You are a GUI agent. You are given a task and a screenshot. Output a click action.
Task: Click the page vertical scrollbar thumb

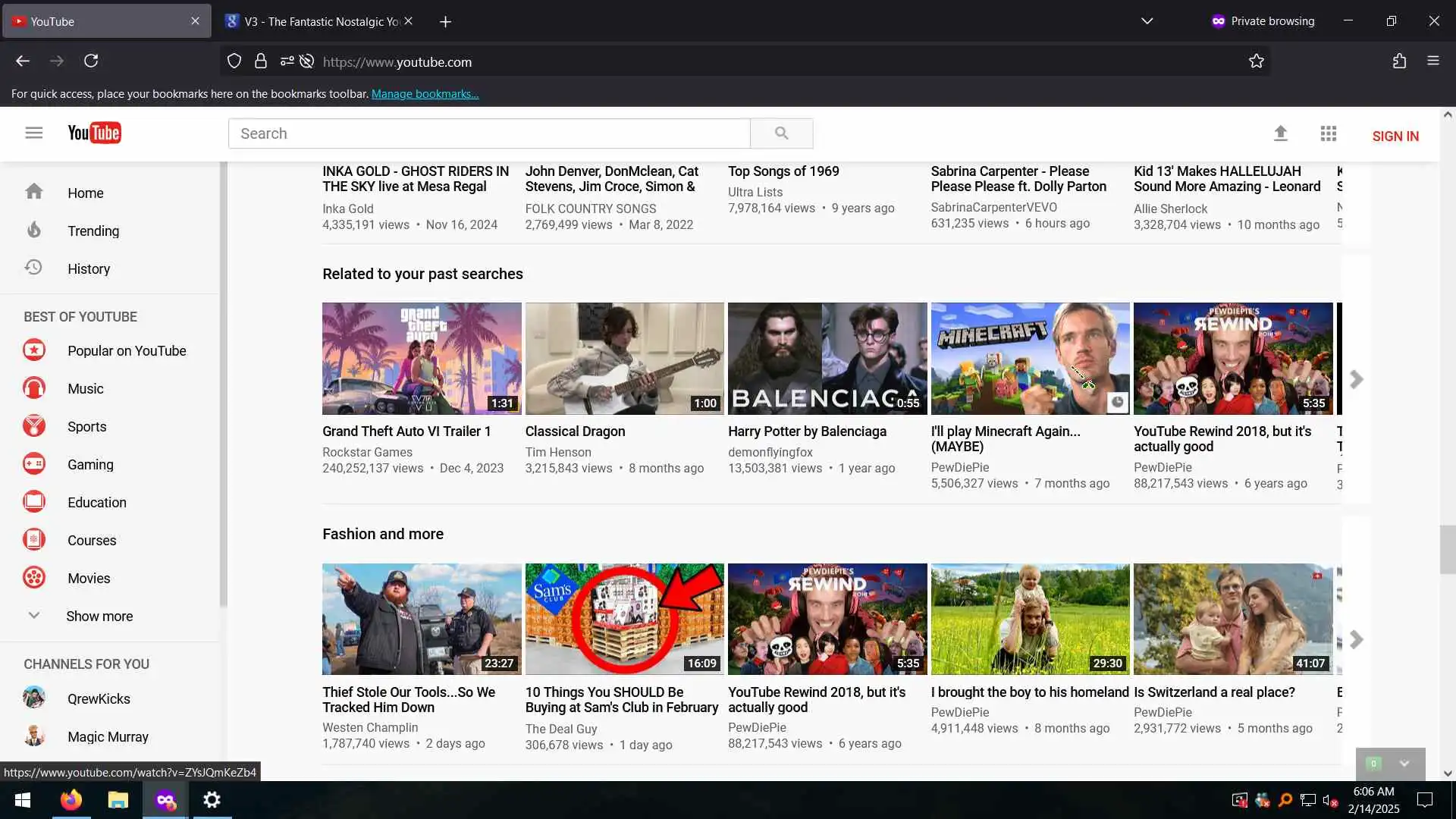tap(1447, 550)
